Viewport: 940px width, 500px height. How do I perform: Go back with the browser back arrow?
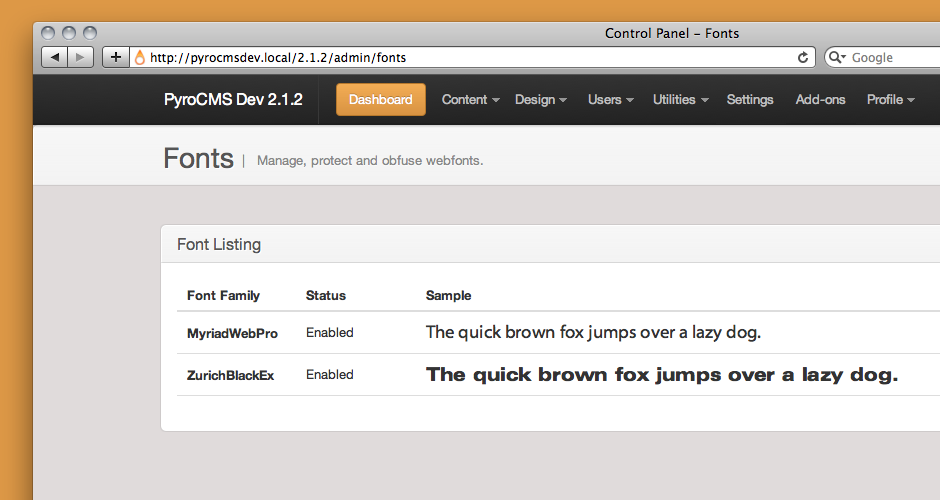(55, 58)
